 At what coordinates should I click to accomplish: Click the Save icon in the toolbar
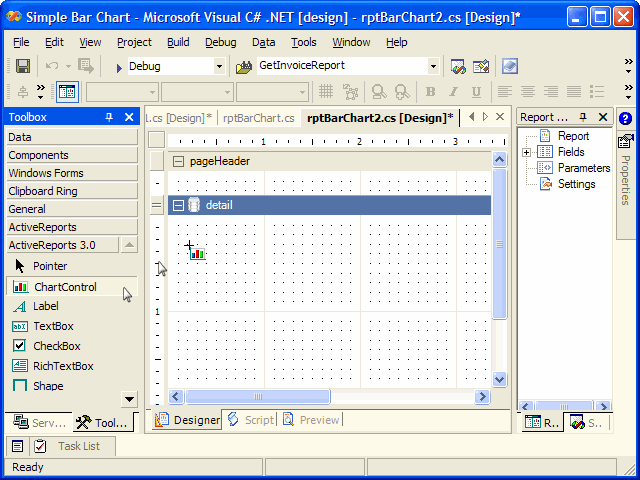[22, 66]
